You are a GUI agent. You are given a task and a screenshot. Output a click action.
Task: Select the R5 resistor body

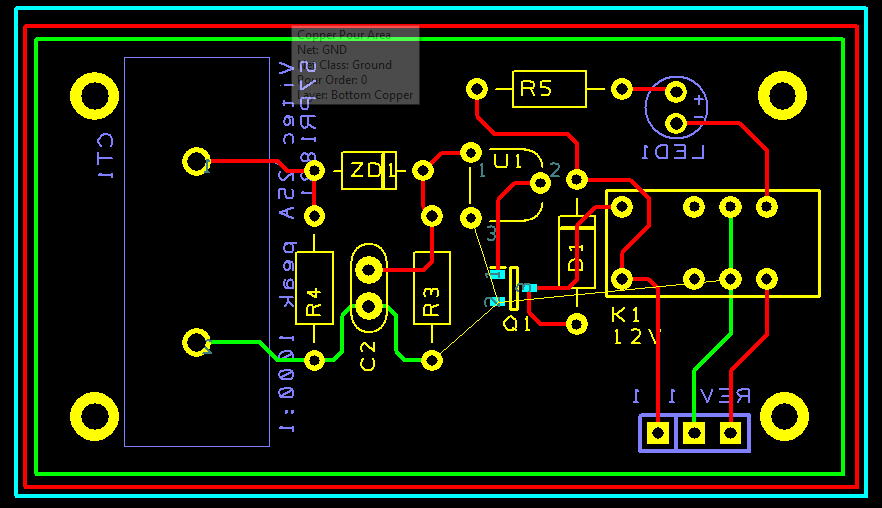click(549, 89)
